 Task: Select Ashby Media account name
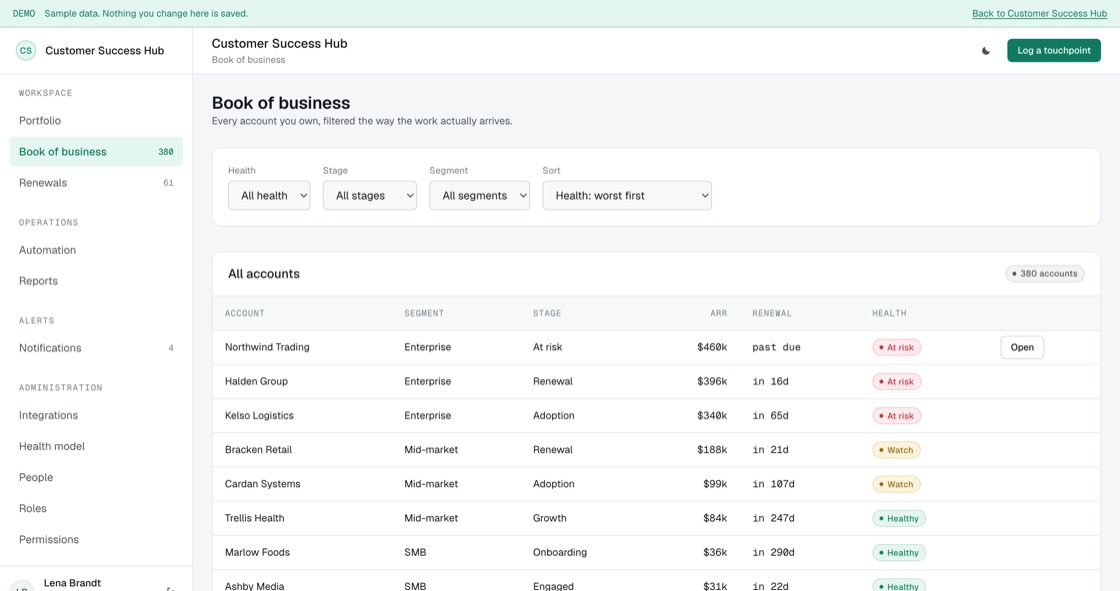click(254, 586)
